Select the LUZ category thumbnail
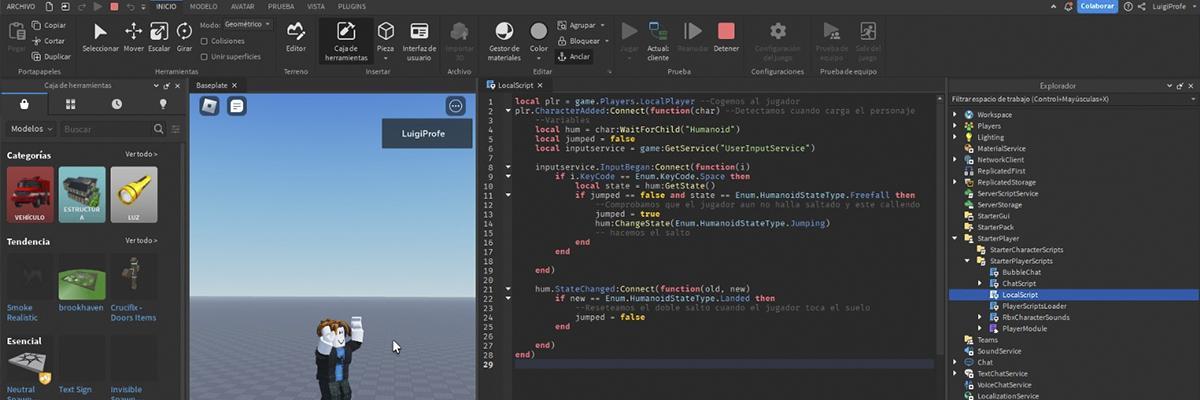Image resolution: width=1200 pixels, height=400 pixels. tap(134, 194)
